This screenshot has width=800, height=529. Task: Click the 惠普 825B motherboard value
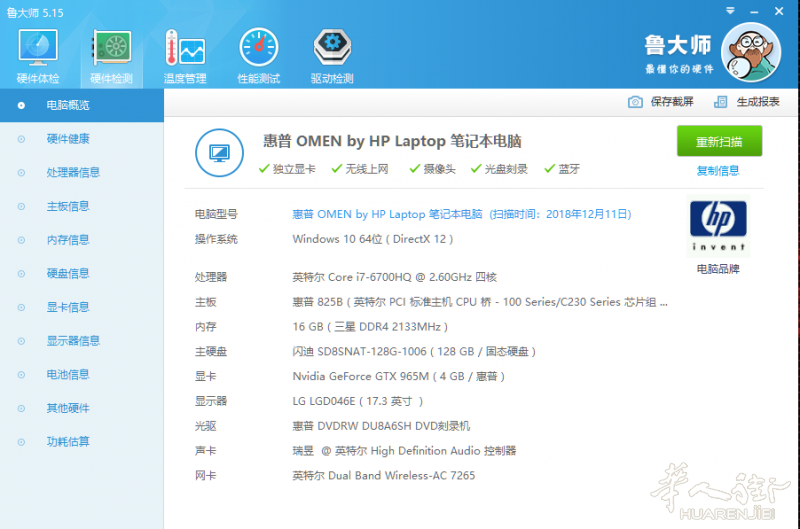click(480, 302)
